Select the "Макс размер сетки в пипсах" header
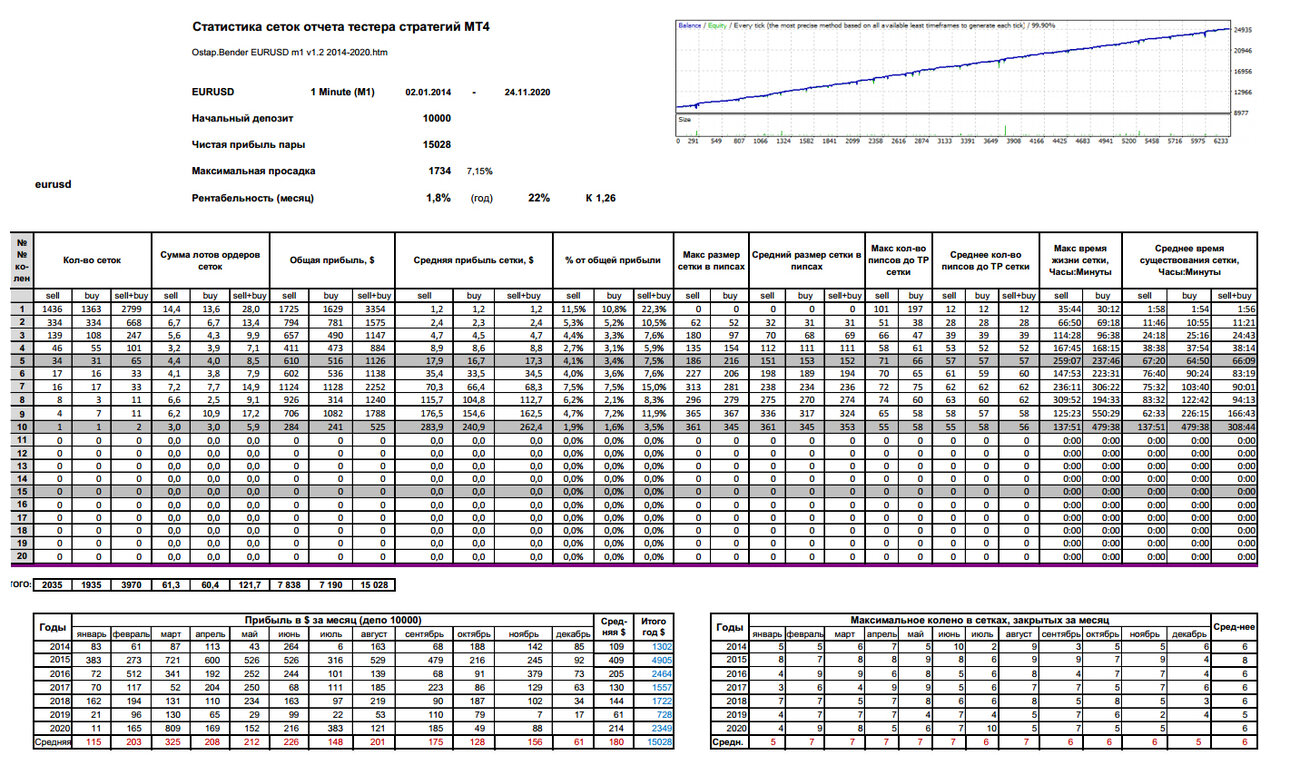Image resolution: width=1290 pixels, height=765 pixels. tap(710, 260)
